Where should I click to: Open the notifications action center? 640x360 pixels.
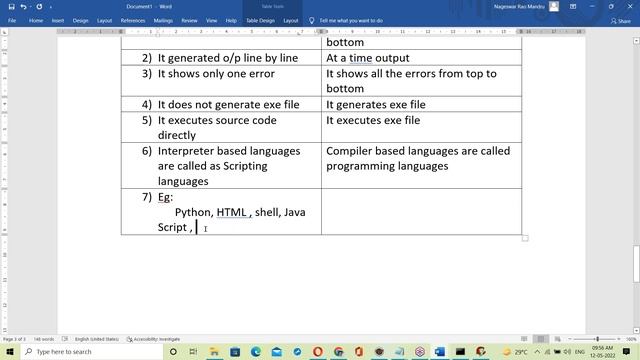click(x=627, y=351)
